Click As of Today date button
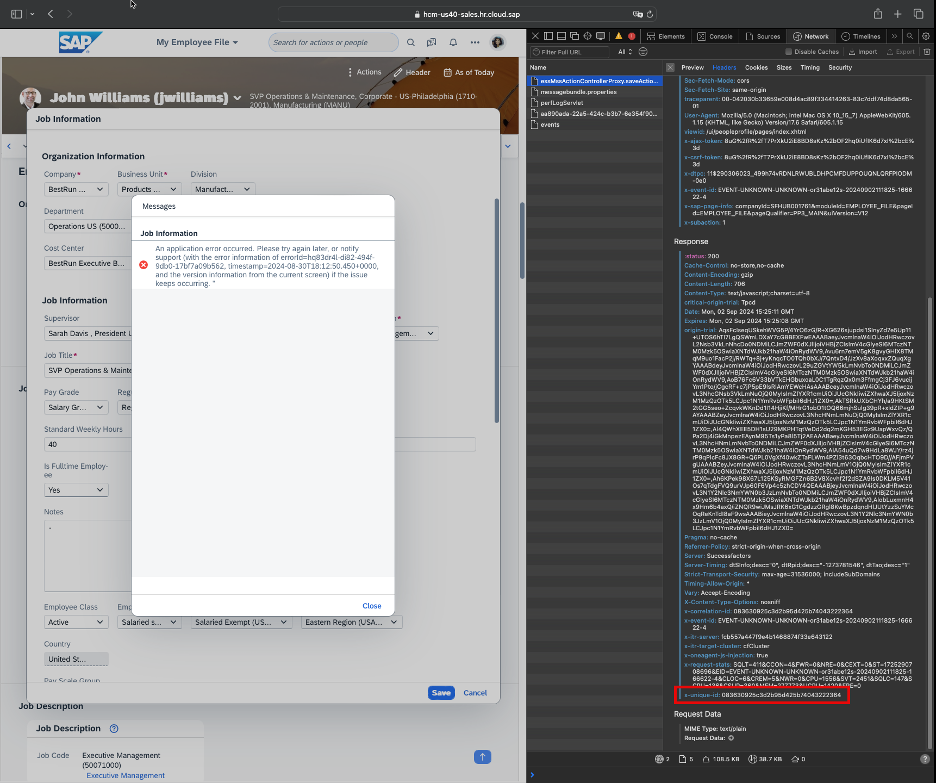The height and width of the screenshot is (784, 936). coord(469,72)
